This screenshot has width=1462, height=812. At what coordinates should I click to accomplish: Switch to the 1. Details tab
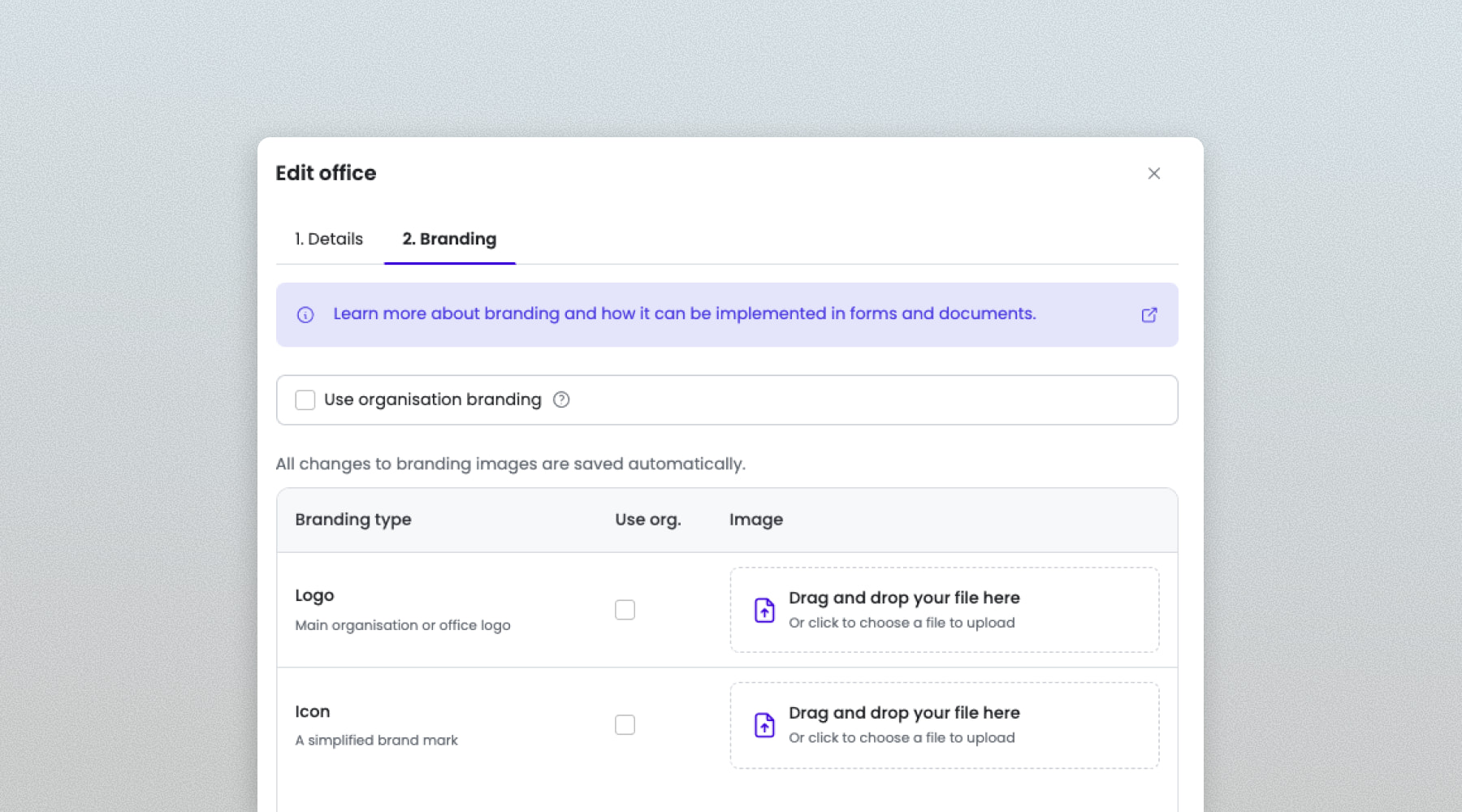click(329, 239)
